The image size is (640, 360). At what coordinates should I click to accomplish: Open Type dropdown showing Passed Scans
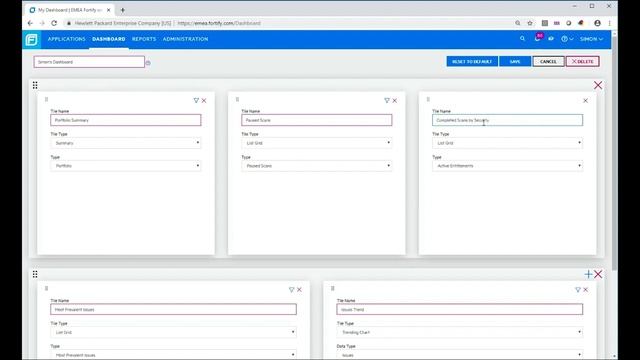click(317, 166)
